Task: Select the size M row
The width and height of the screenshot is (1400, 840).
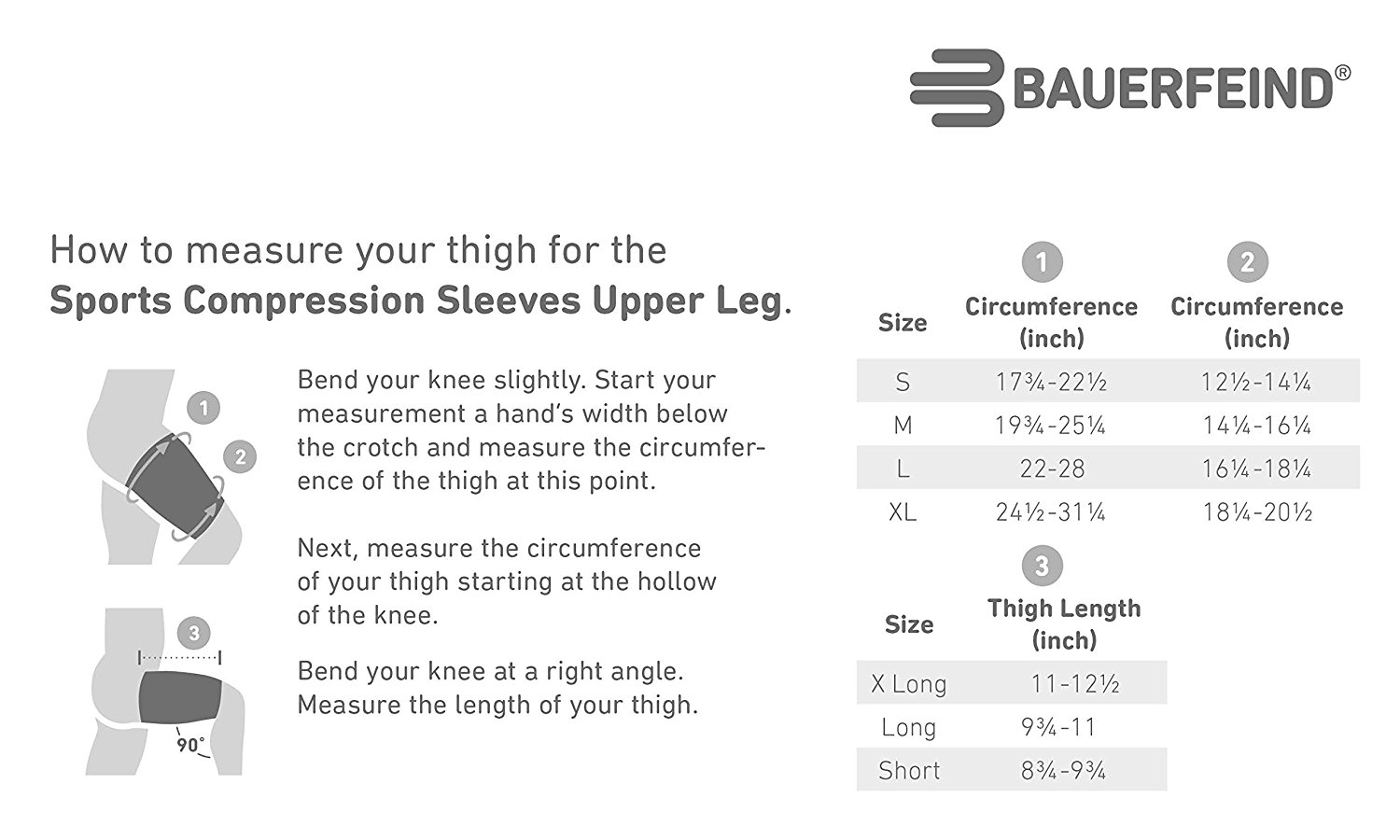Action: (x=1108, y=425)
